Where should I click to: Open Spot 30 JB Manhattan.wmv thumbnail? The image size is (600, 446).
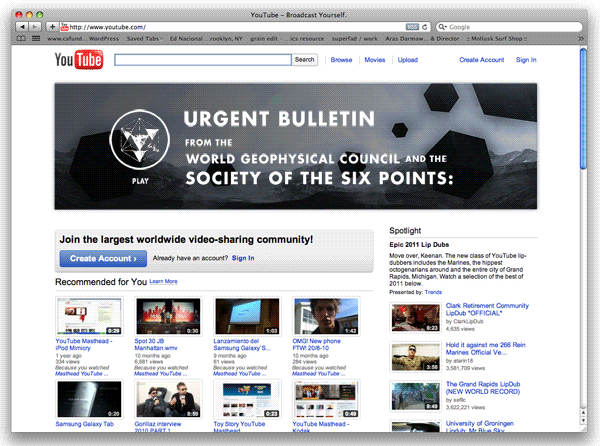click(168, 316)
